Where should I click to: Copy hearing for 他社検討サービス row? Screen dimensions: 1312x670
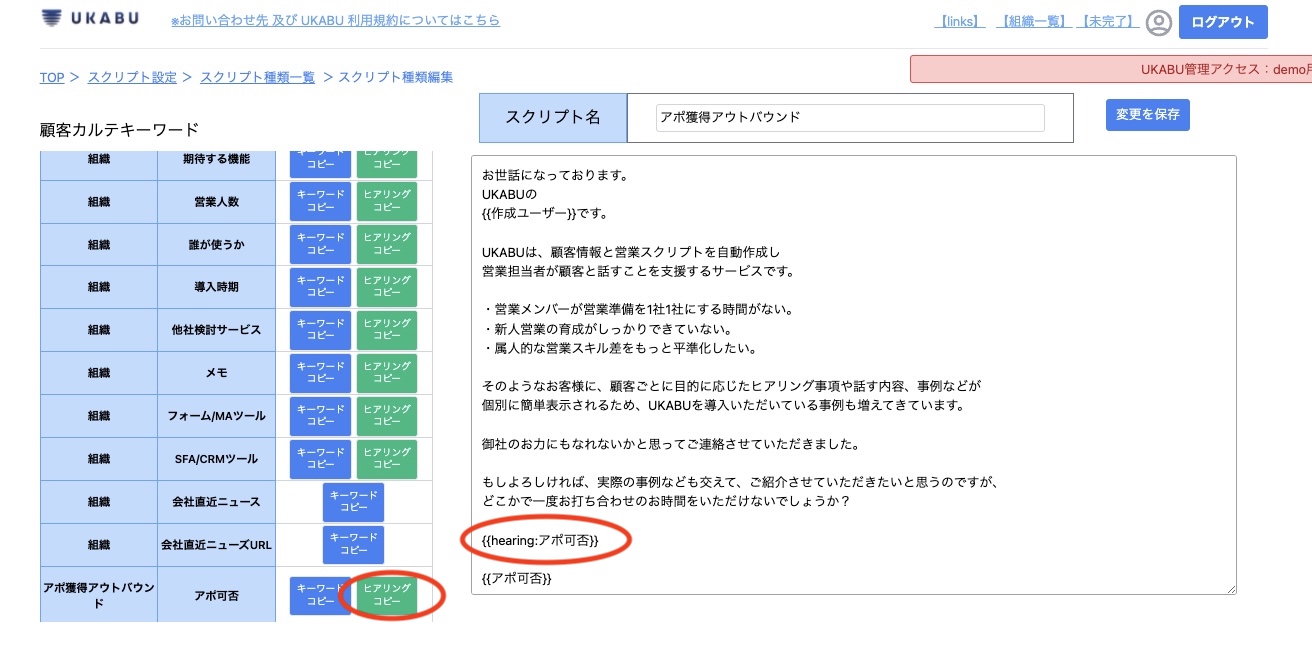pyautogui.click(x=387, y=330)
